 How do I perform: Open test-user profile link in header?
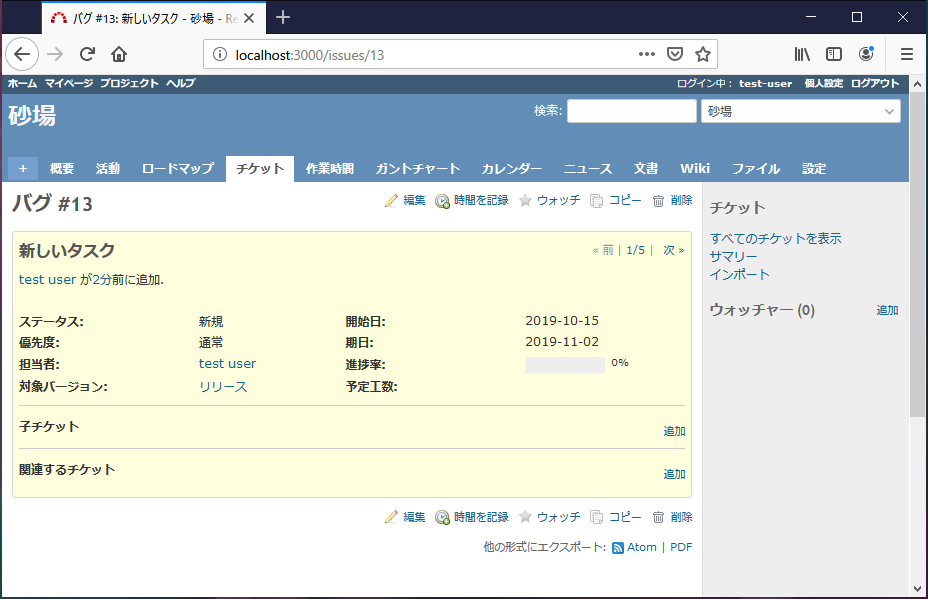765,83
